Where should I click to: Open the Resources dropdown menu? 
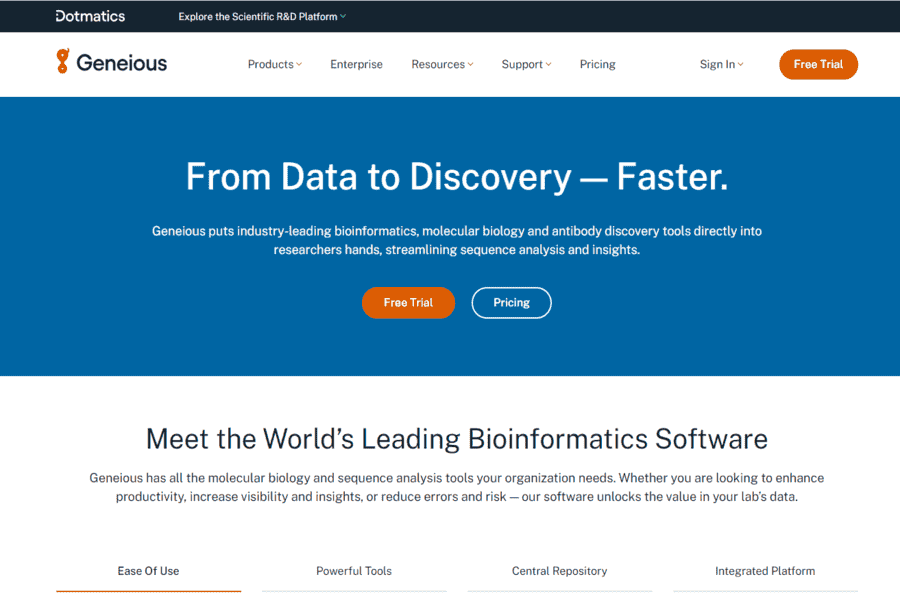(442, 64)
